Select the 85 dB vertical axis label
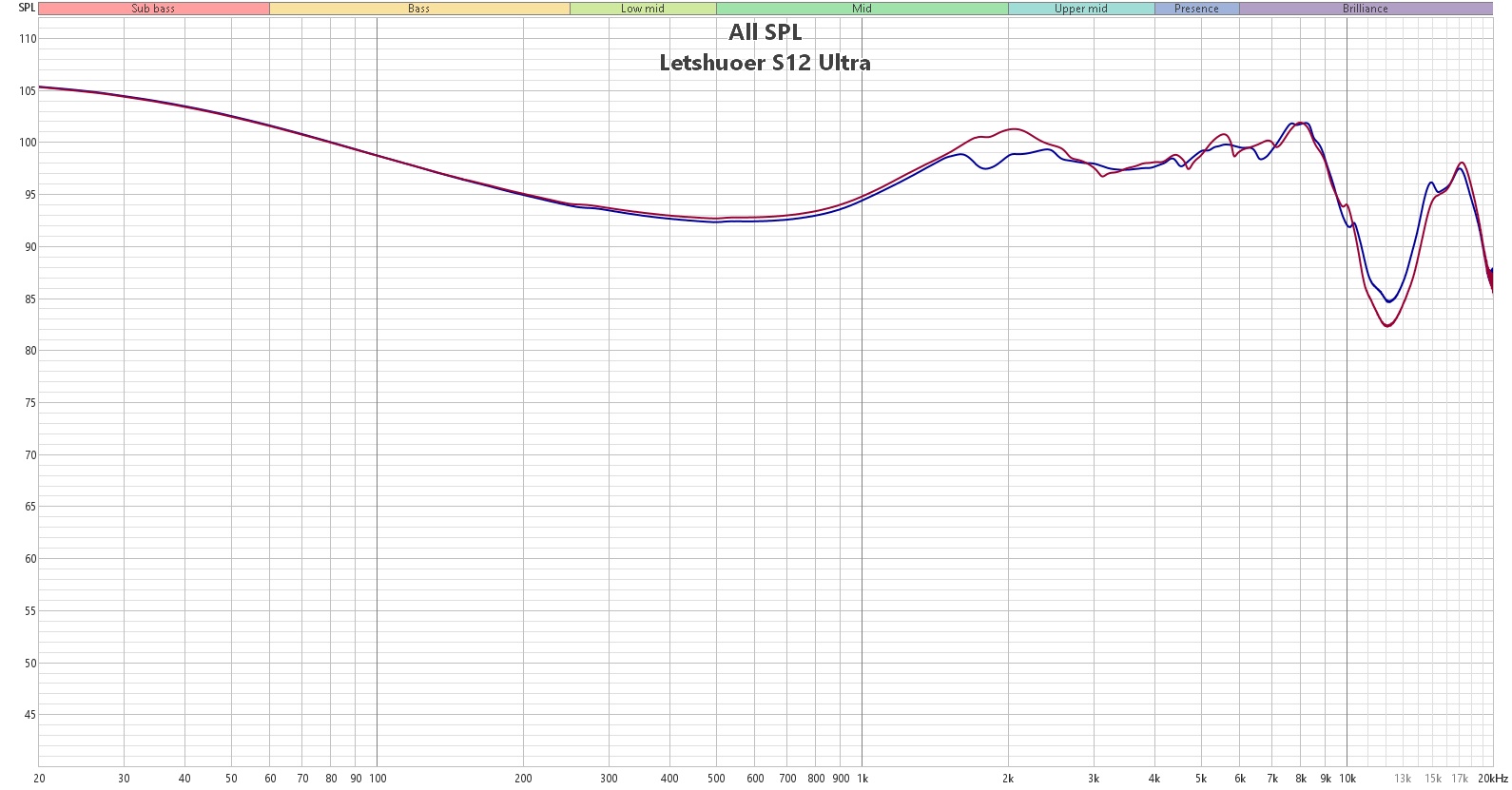Image resolution: width=1512 pixels, height=790 pixels. point(29,299)
